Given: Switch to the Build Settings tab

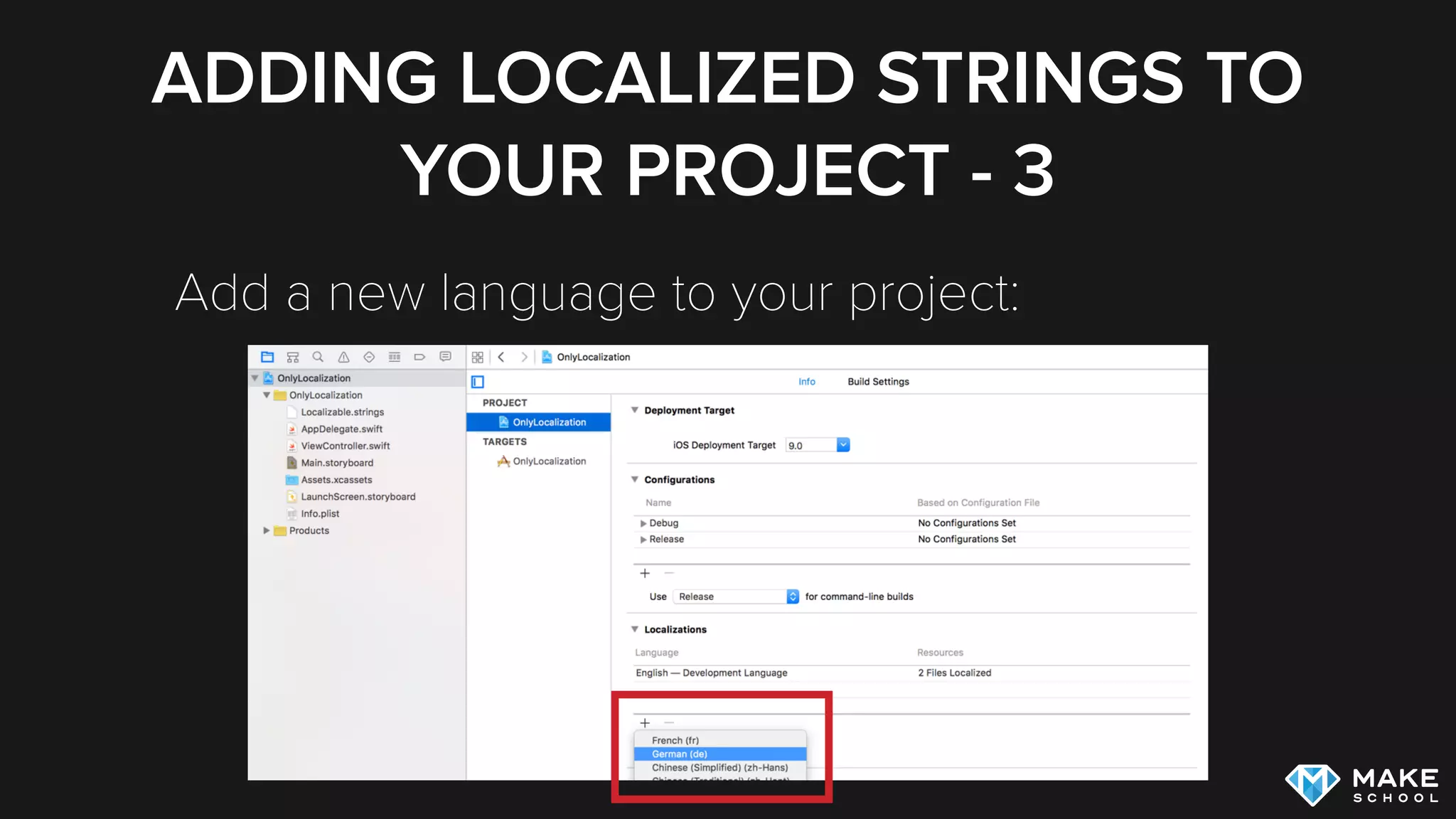Looking at the screenshot, I should point(878,382).
